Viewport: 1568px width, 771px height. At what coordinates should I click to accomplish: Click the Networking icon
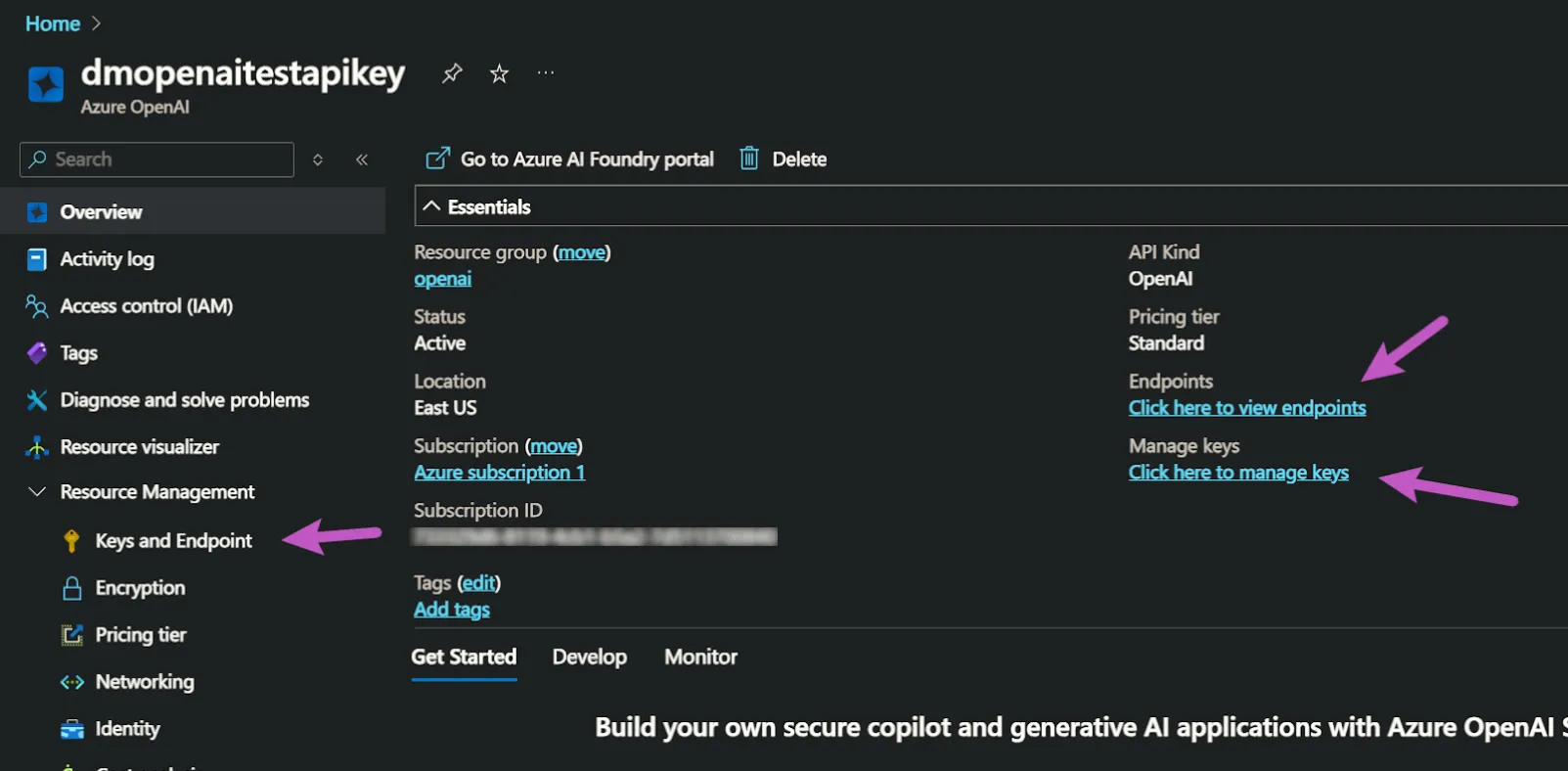[72, 682]
